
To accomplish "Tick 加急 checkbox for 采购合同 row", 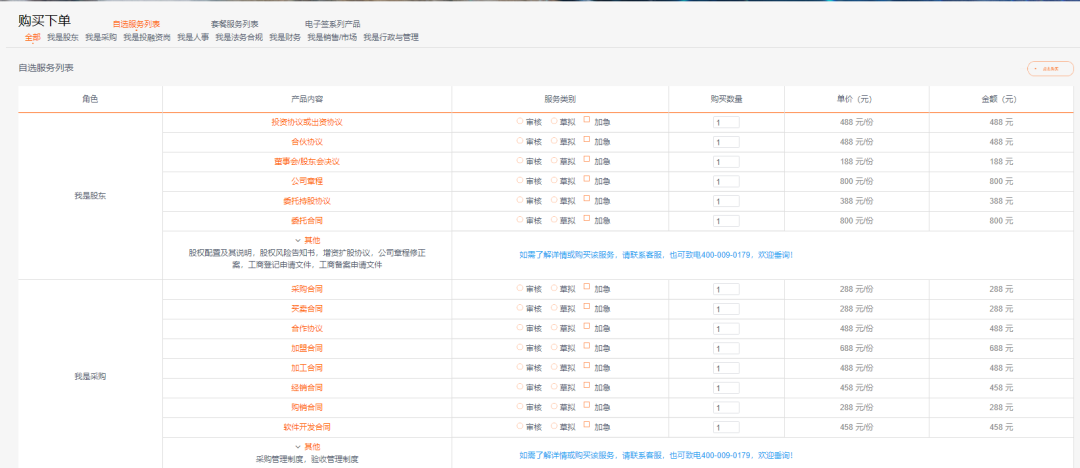I will [587, 287].
